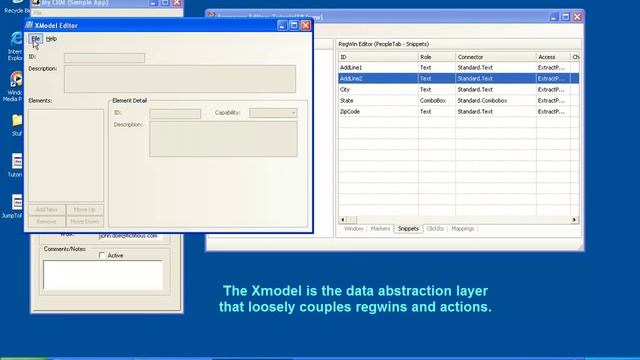This screenshot has width=640, height=360.
Task: Click the table scroll left arrow
Action: (343, 220)
